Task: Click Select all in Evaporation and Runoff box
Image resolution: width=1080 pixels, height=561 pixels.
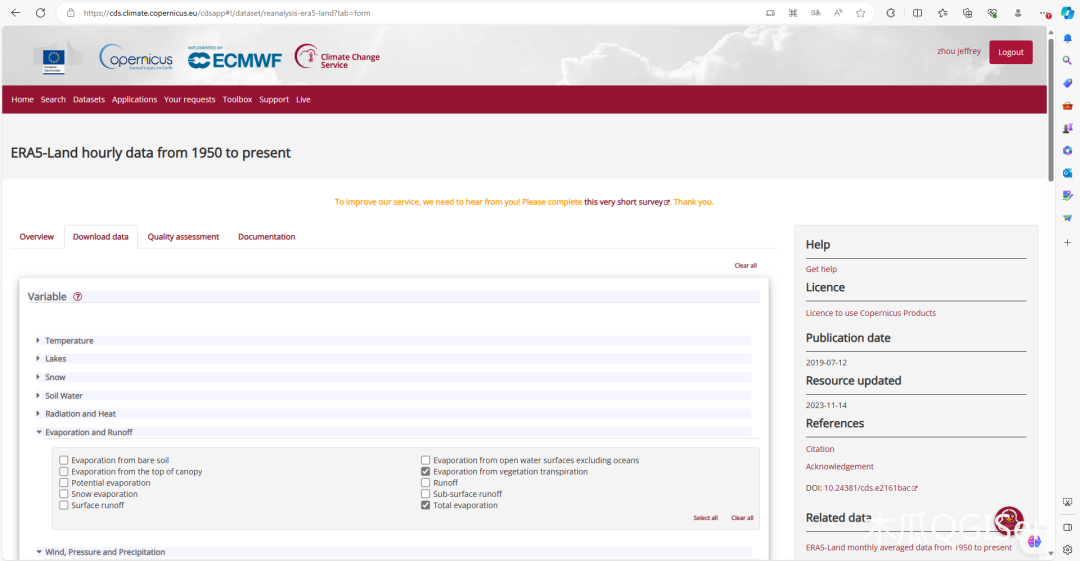Action: click(705, 518)
